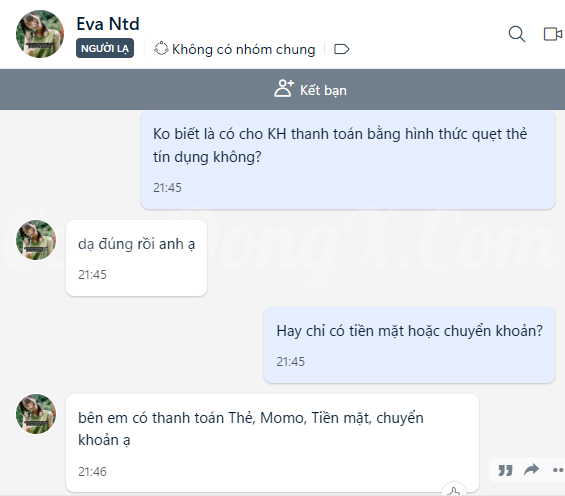Viewport: 565px width, 496px height.
Task: Click the NGƯỜI LẠ badge
Action: pyautogui.click(x=105, y=48)
